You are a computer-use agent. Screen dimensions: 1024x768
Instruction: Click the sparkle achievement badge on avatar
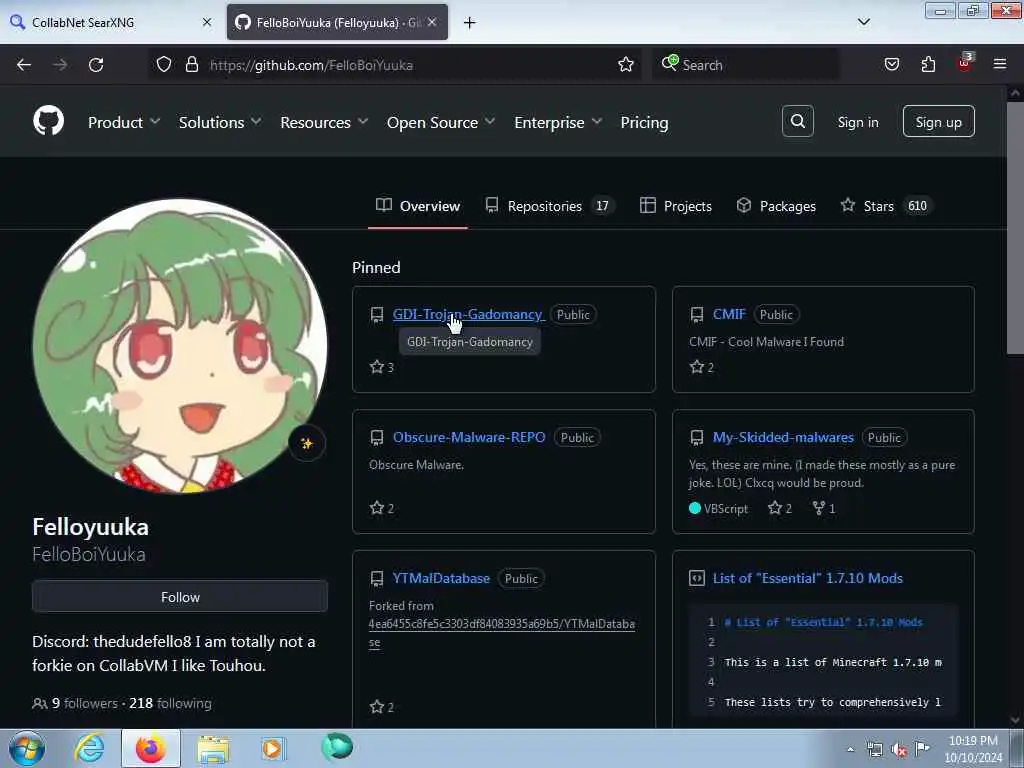pos(307,443)
